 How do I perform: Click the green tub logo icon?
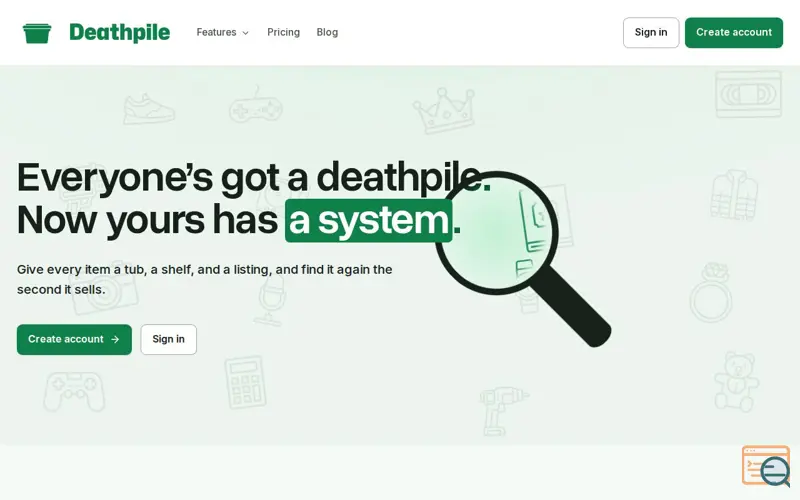pos(37,33)
